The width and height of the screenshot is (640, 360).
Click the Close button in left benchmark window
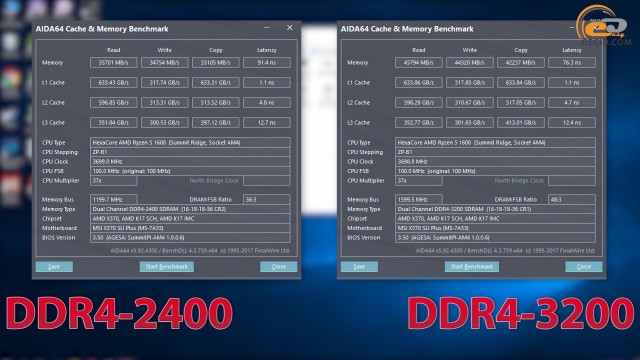pos(278,267)
